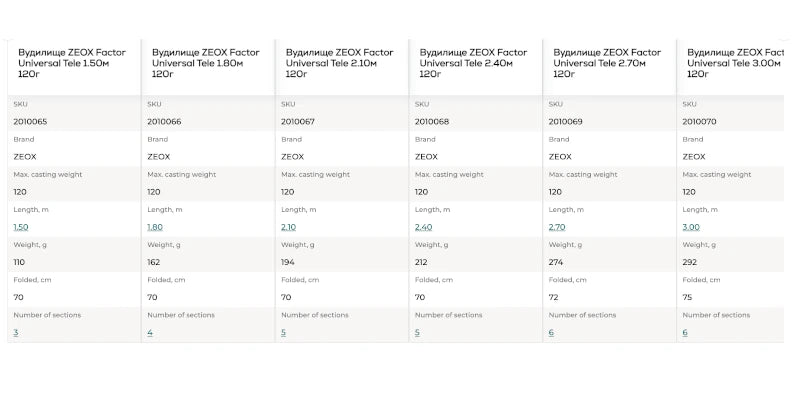Click the SKU value 2010068
This screenshot has height=400, width=800.
[432, 121]
